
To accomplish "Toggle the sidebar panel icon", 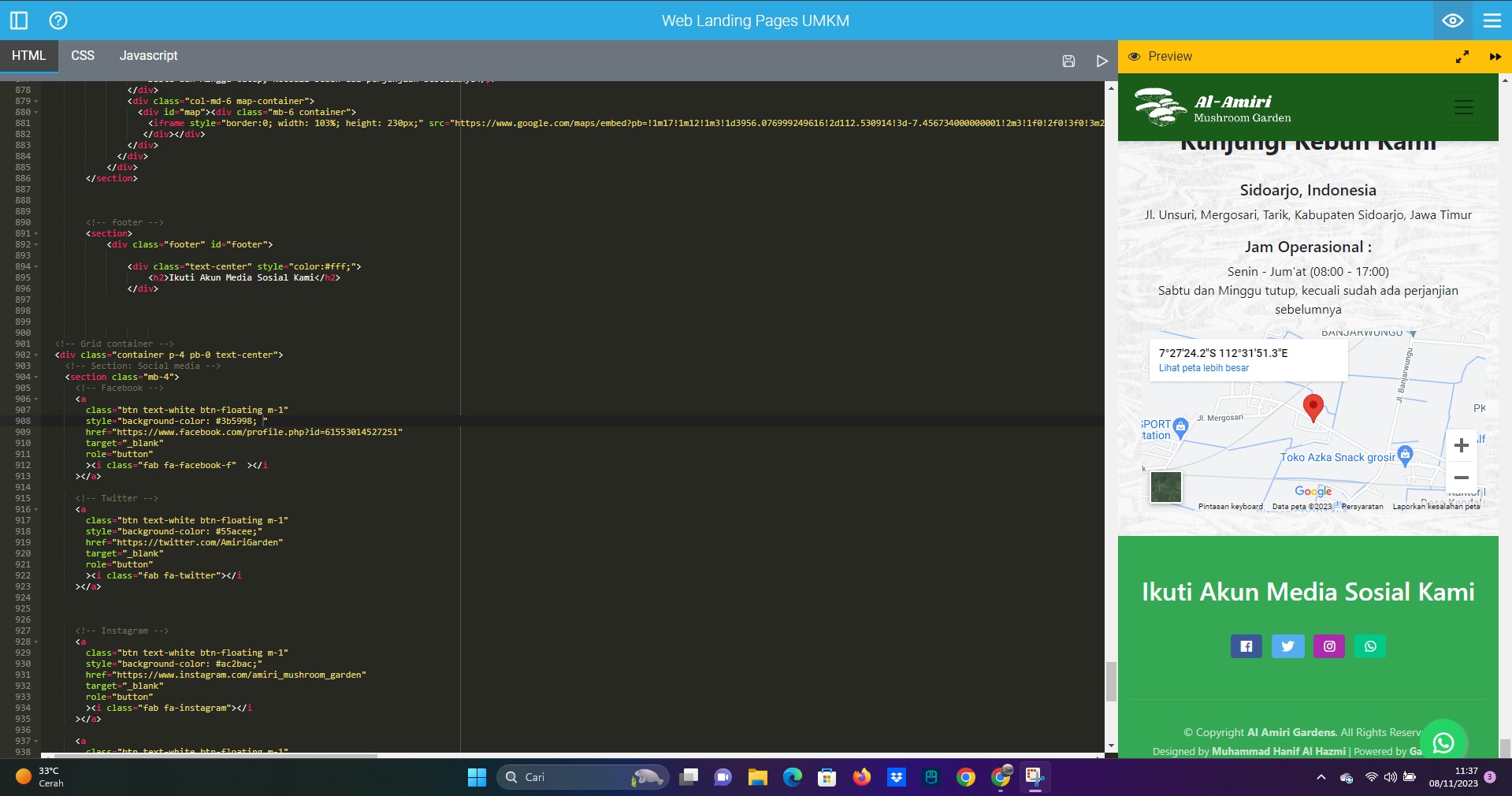I will pyautogui.click(x=19, y=20).
